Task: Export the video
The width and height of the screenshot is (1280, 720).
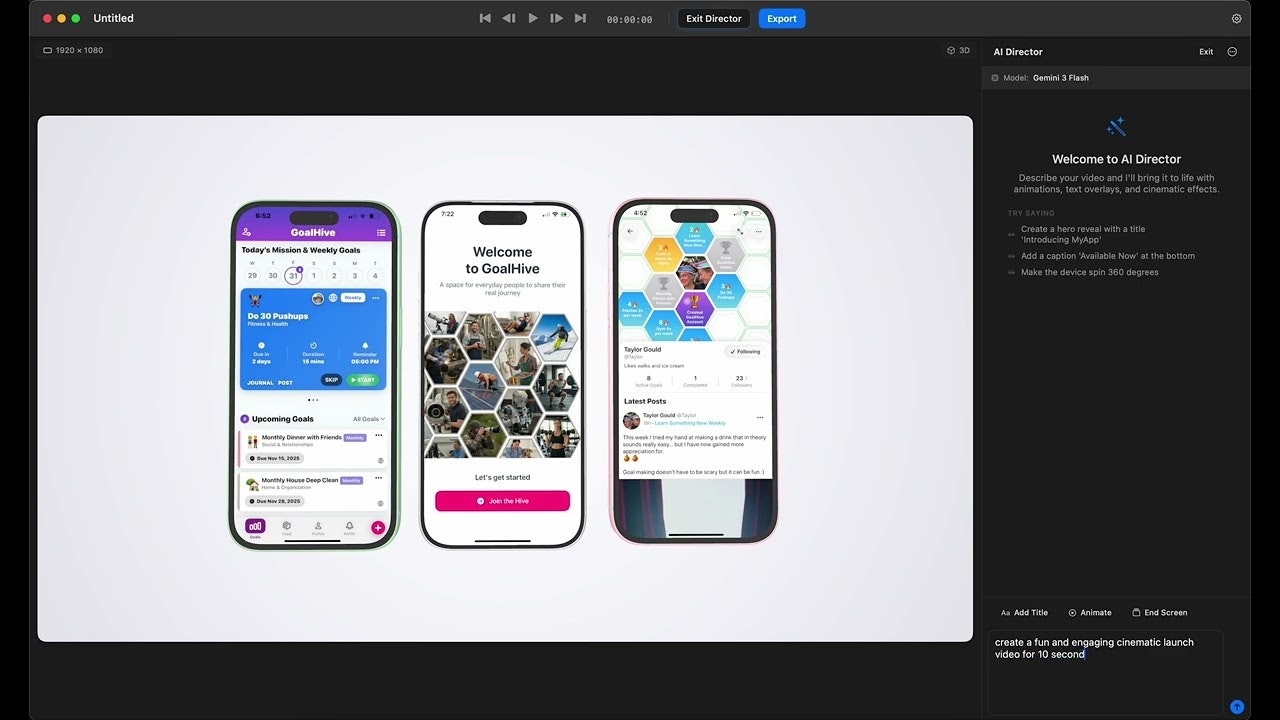Action: click(x=782, y=18)
